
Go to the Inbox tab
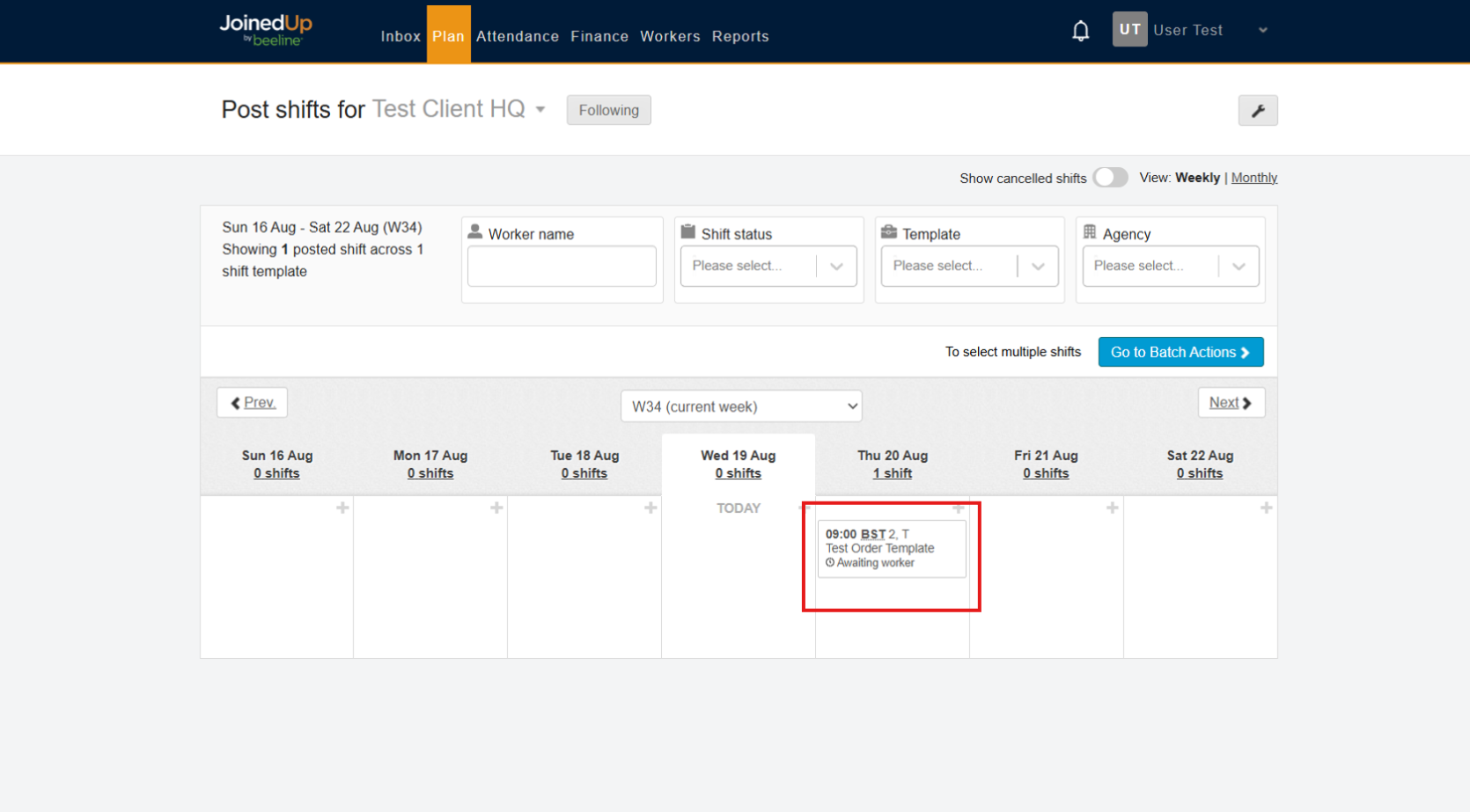click(401, 36)
